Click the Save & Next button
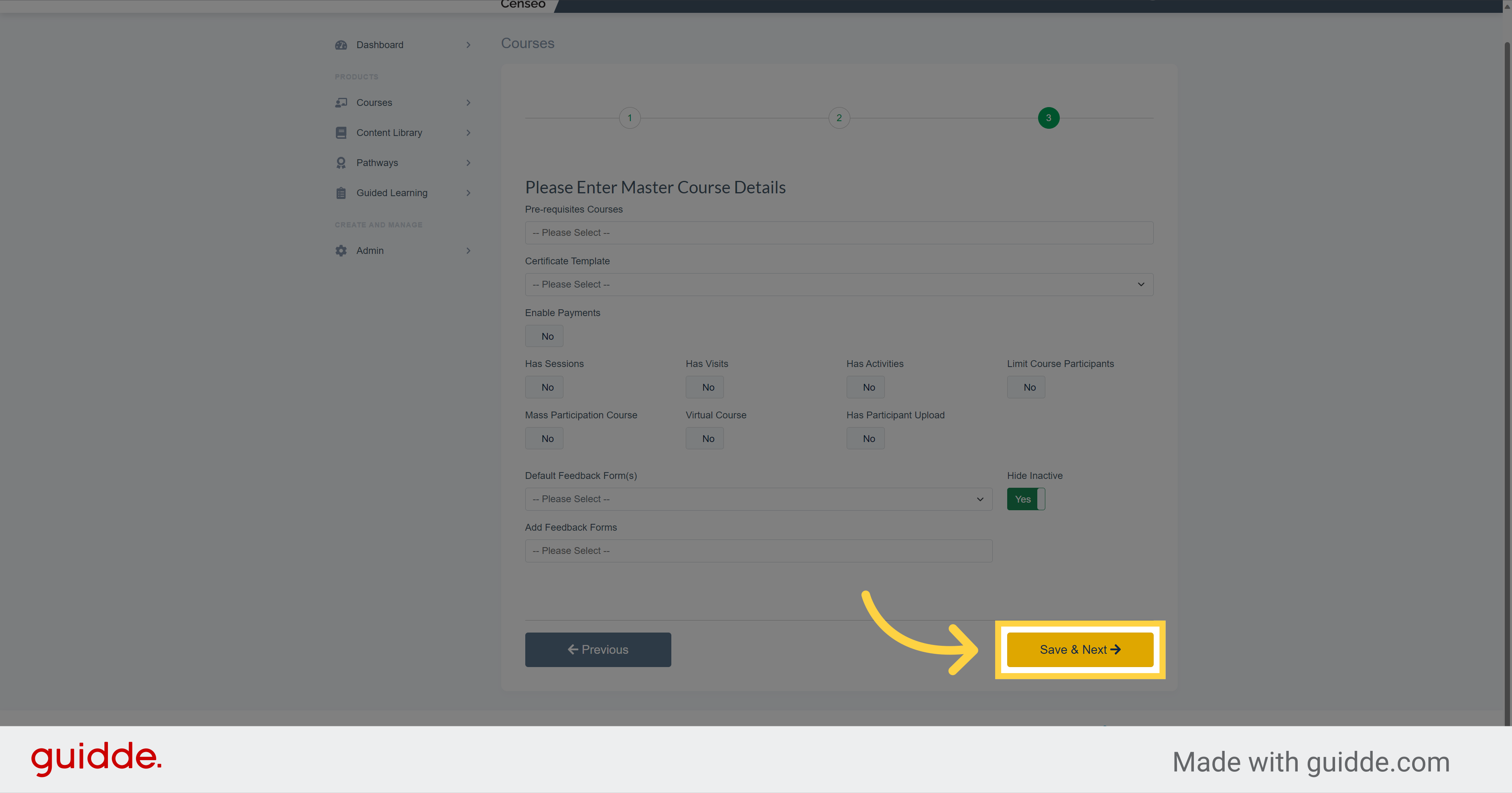Image resolution: width=1512 pixels, height=793 pixels. tap(1080, 650)
